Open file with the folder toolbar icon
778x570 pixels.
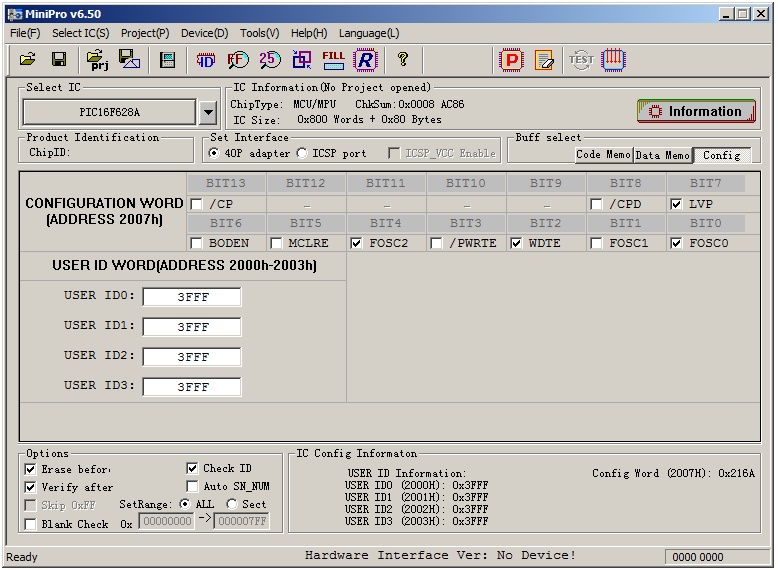[28, 60]
